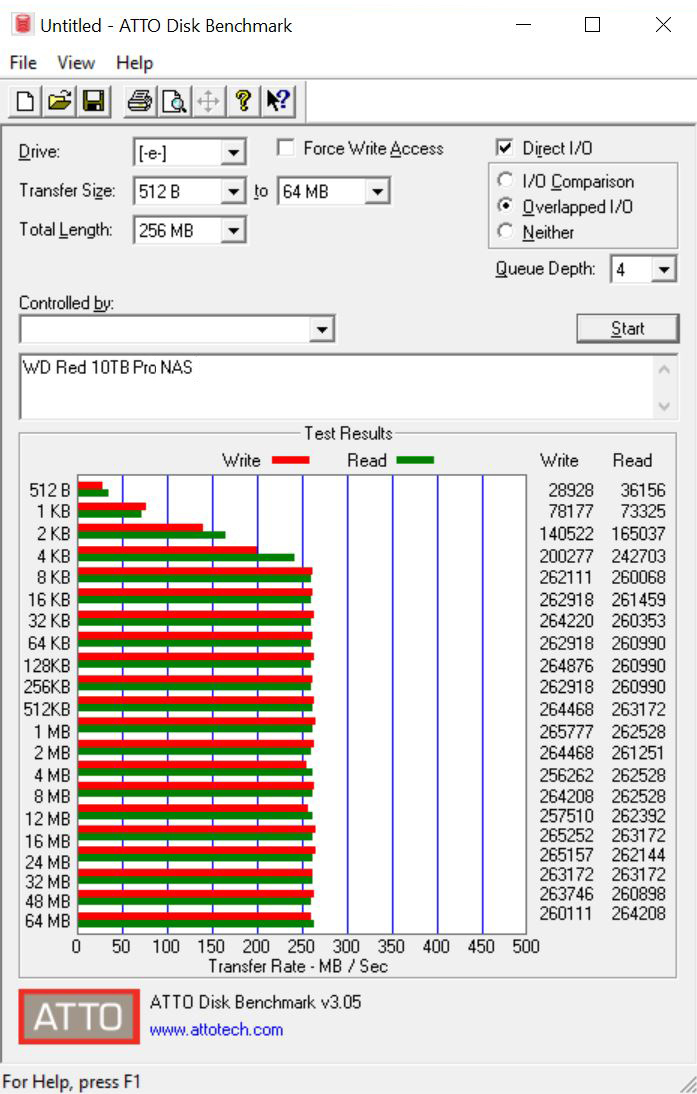
Task: Select the I/O Comparison radio button
Action: (x=505, y=181)
